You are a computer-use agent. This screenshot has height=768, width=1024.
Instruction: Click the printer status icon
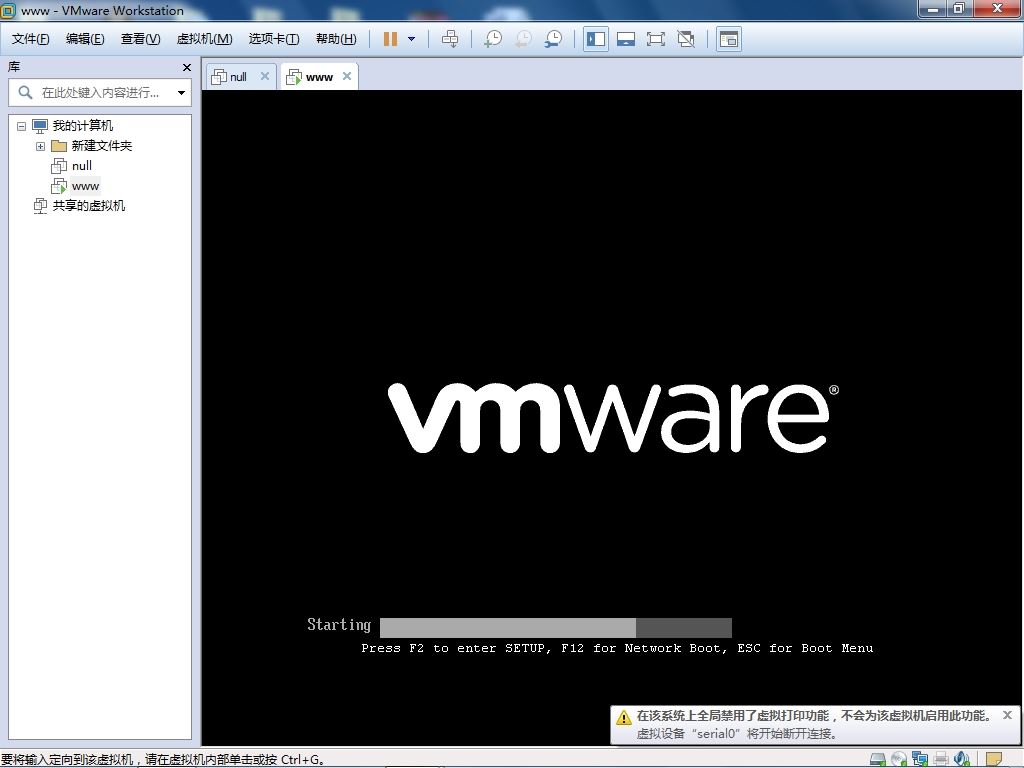tap(940, 760)
